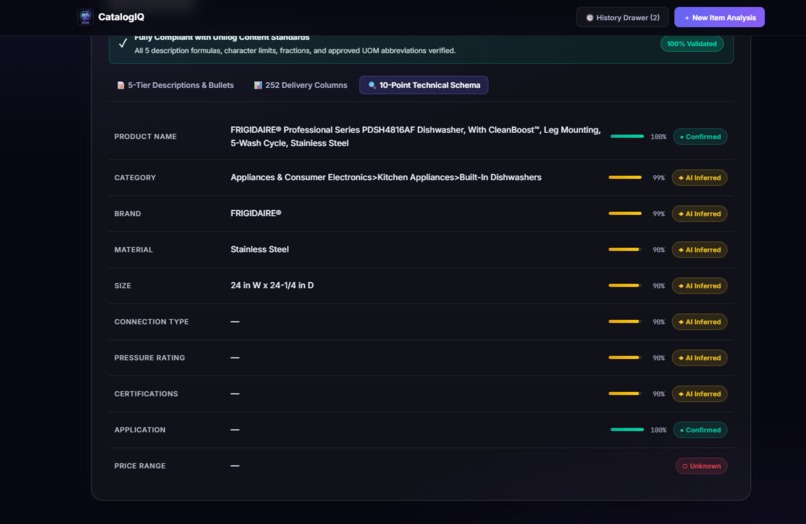Click the clock icon in History Drawer button
The height and width of the screenshot is (524, 806).
pyautogui.click(x=590, y=17)
